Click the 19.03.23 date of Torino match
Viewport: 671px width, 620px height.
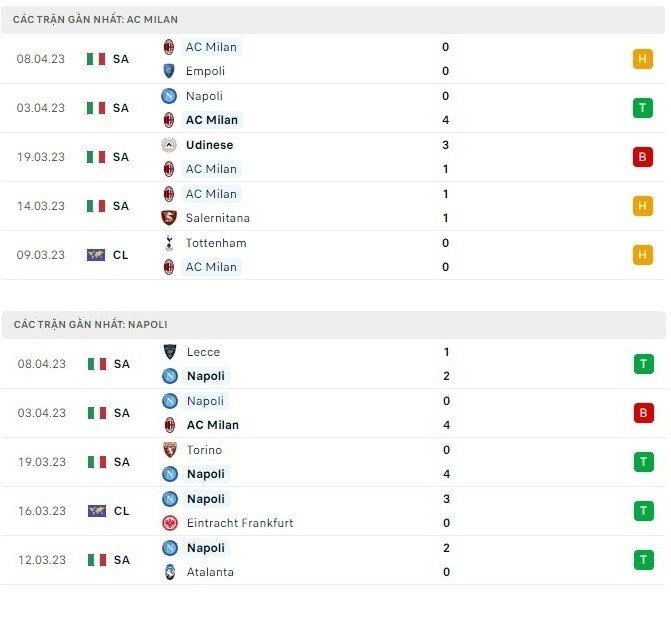(43, 462)
